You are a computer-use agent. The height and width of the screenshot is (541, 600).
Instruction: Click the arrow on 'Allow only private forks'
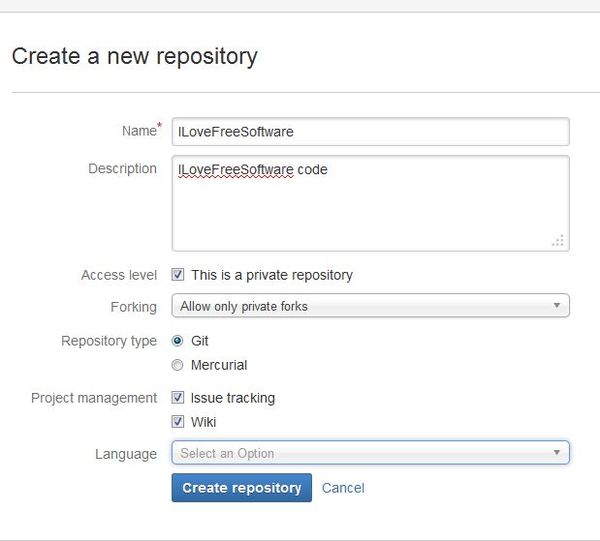(557, 306)
